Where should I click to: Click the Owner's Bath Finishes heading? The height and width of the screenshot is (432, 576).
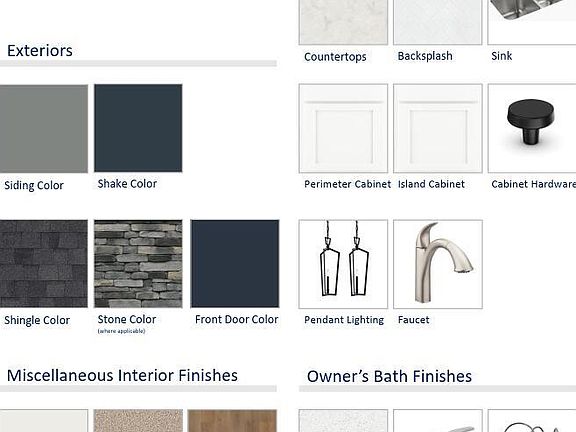389,377
